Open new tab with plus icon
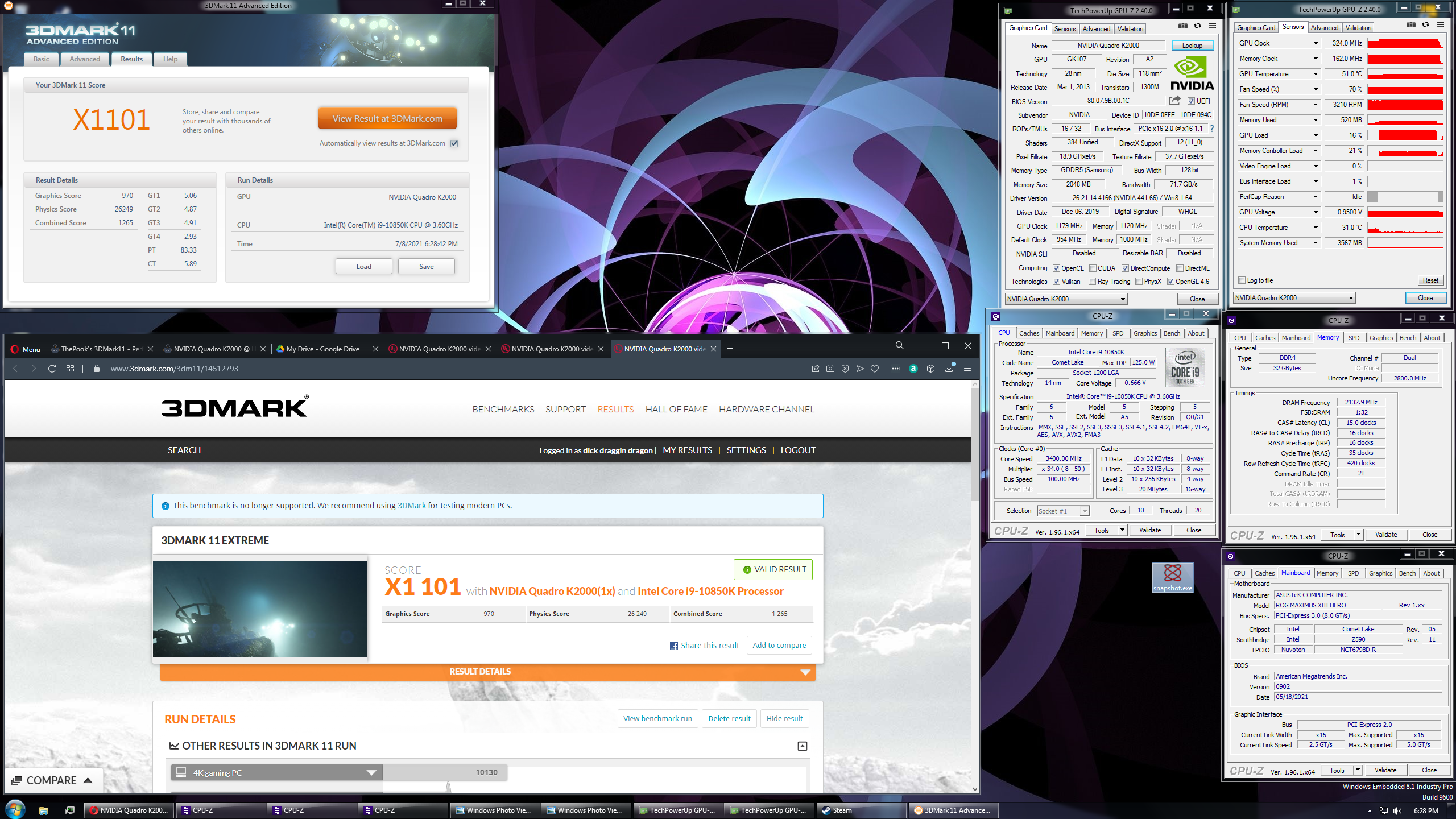The width and height of the screenshot is (1456, 819). (730, 349)
